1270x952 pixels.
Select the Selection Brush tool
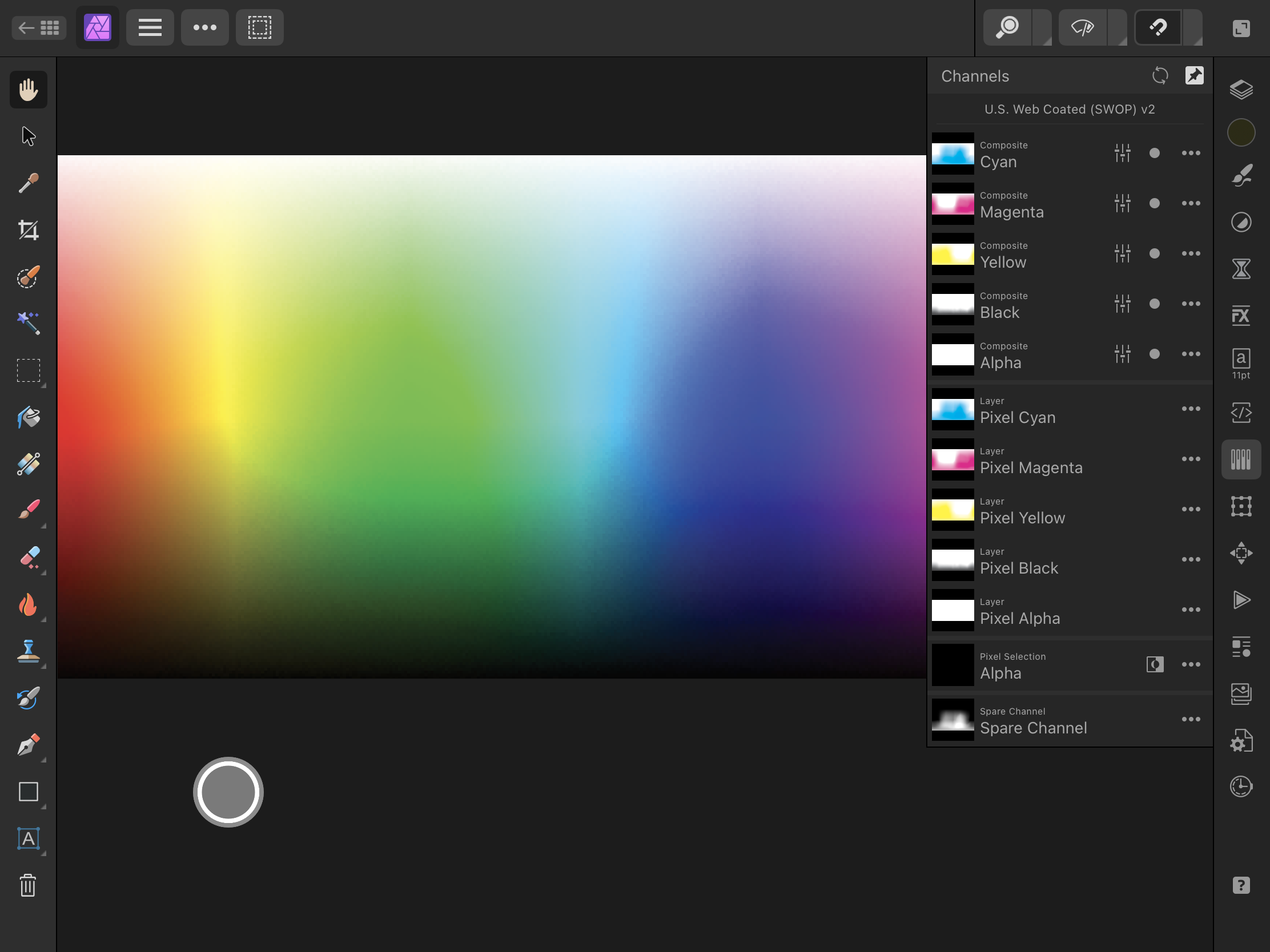(x=28, y=277)
